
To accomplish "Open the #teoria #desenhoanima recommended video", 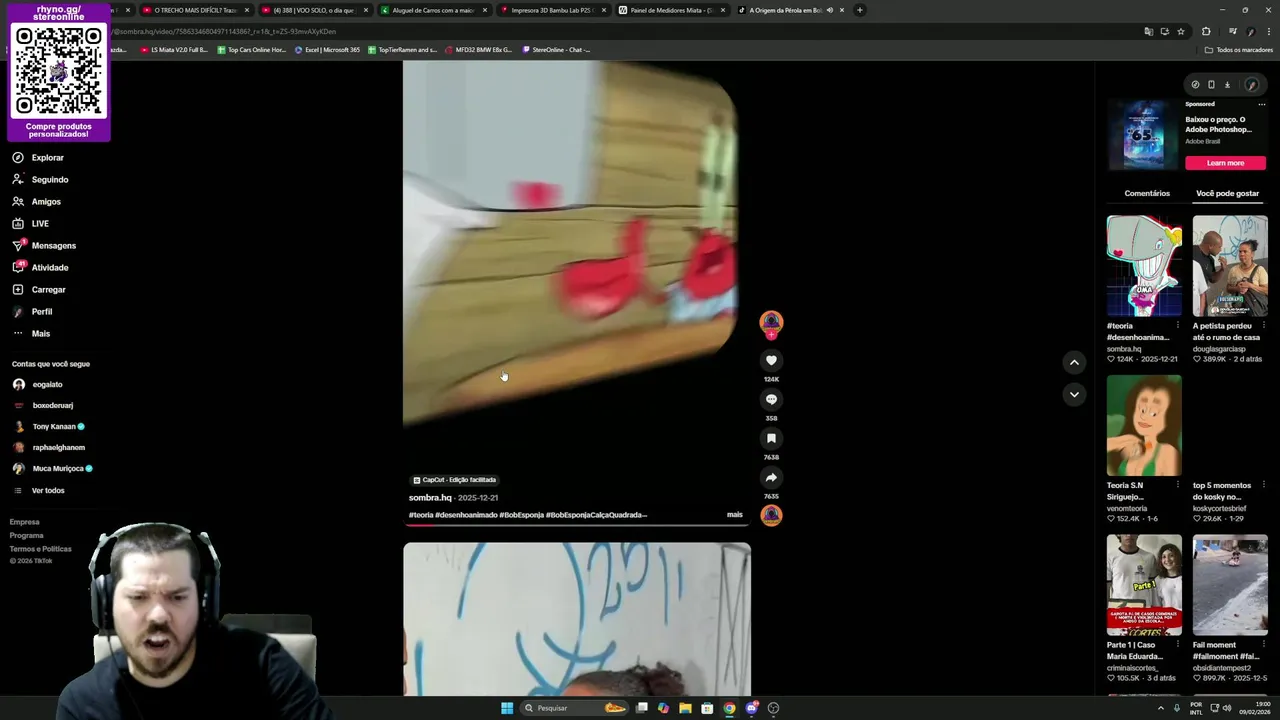I will [1144, 266].
